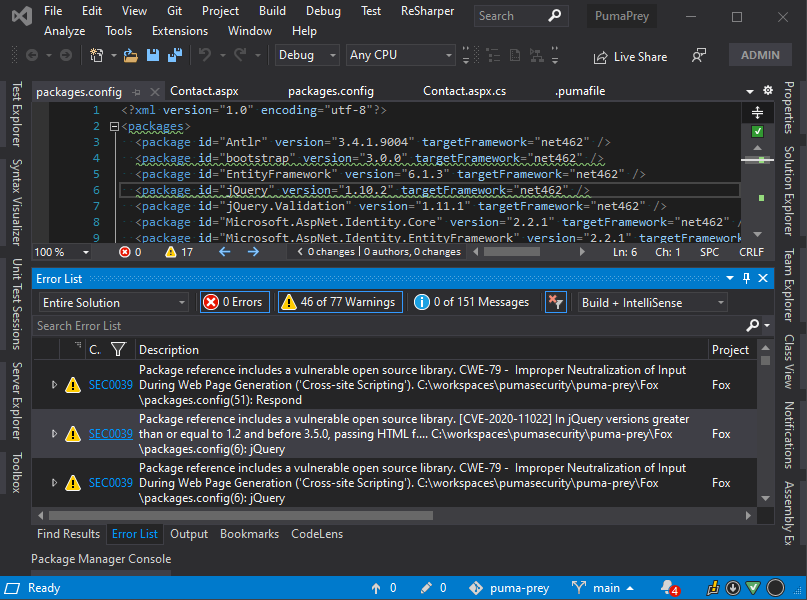Image resolution: width=807 pixels, height=600 pixels.
Task: Navigate forward with the toolbar forward arrow
Action: (66, 55)
